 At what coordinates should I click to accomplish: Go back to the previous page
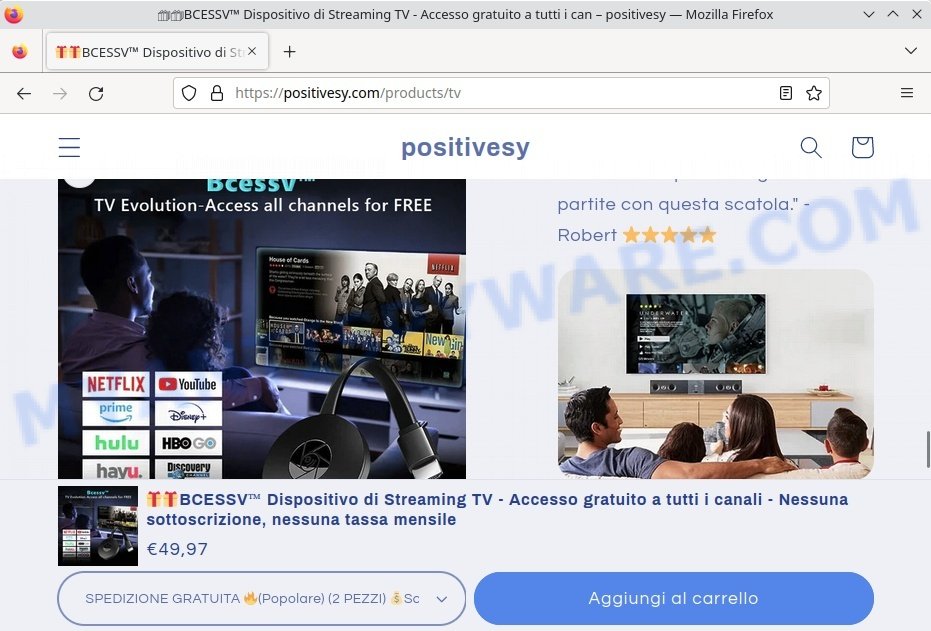[24, 93]
